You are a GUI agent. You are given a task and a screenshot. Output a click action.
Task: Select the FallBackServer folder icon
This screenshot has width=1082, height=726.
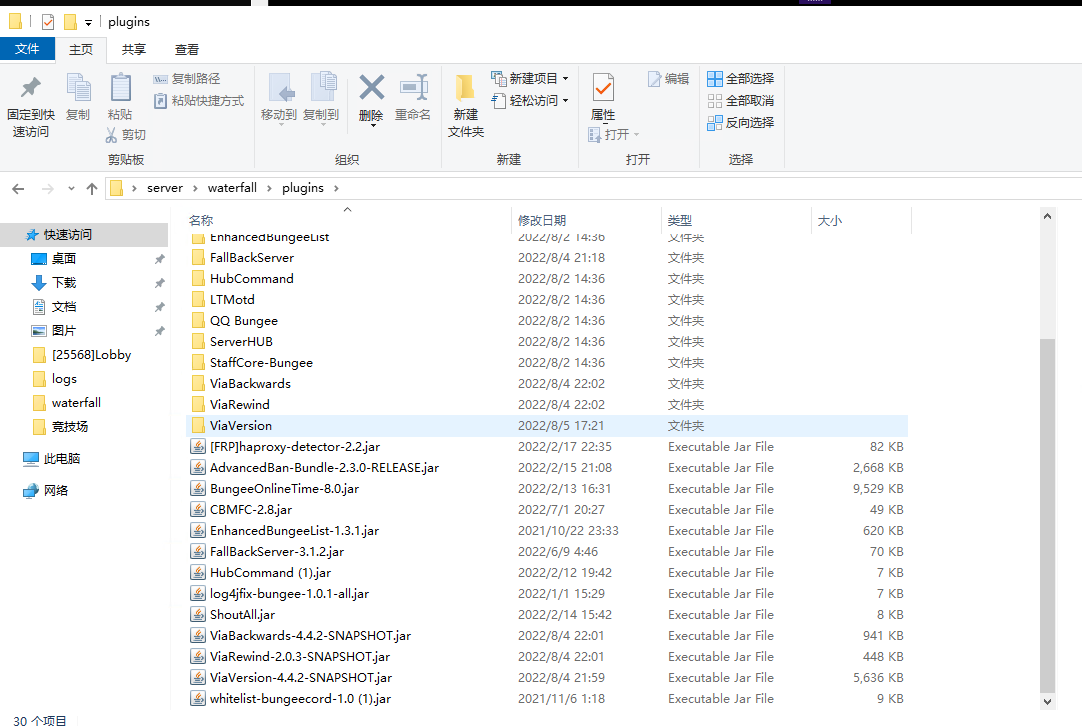[198, 257]
